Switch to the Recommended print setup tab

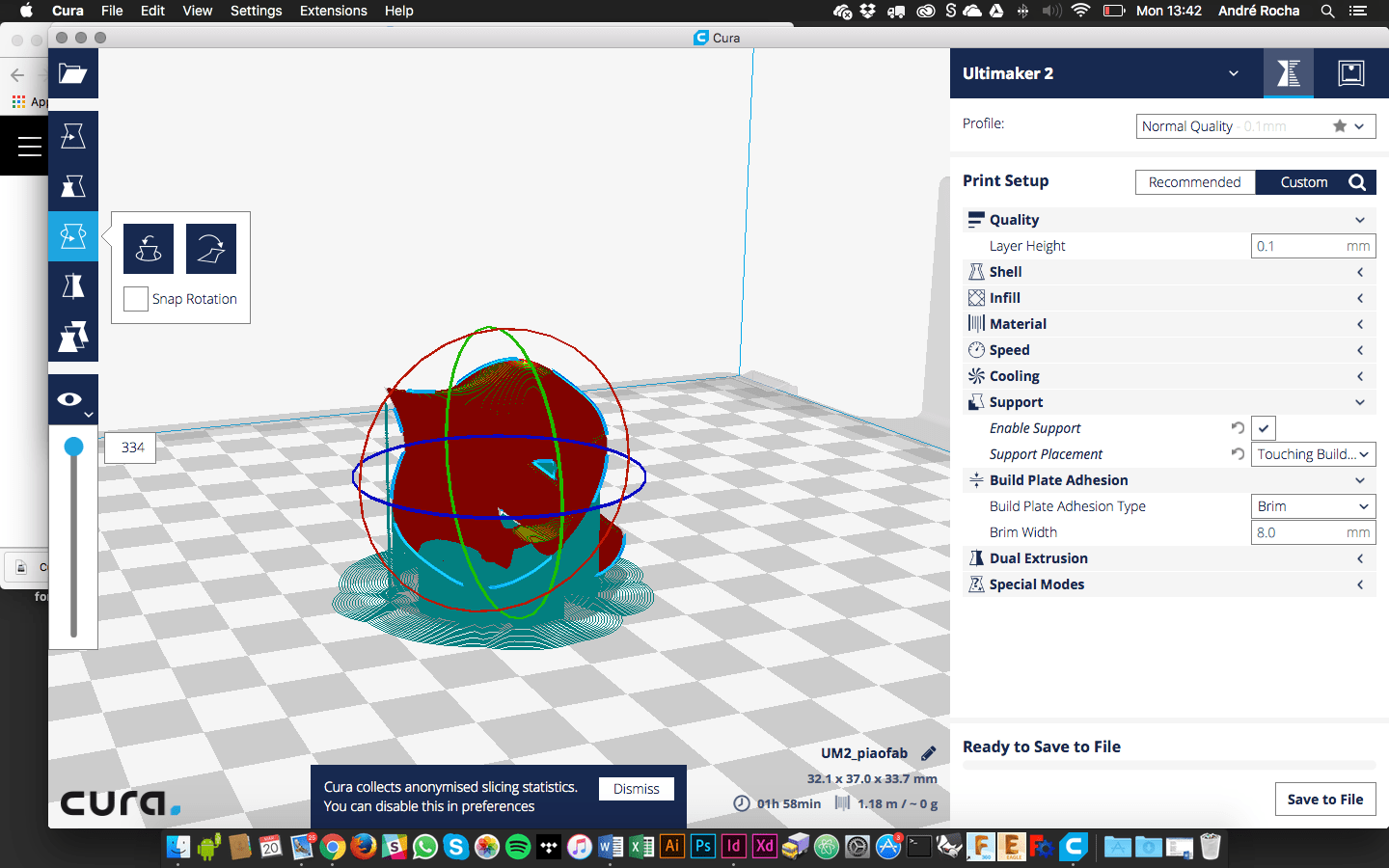pyautogui.click(x=1195, y=182)
